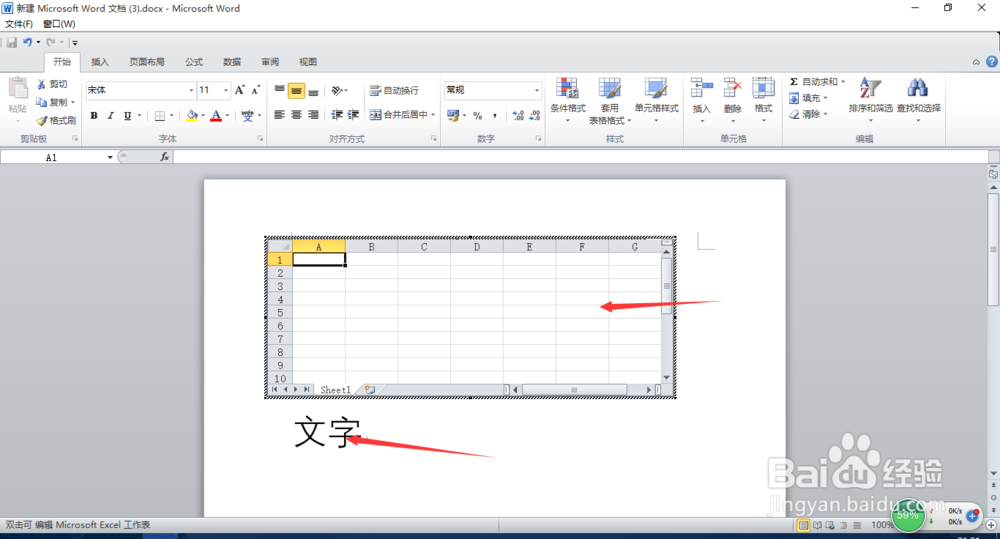Click the accounting number format icon
This screenshot has height=539, width=1000.
coord(453,115)
